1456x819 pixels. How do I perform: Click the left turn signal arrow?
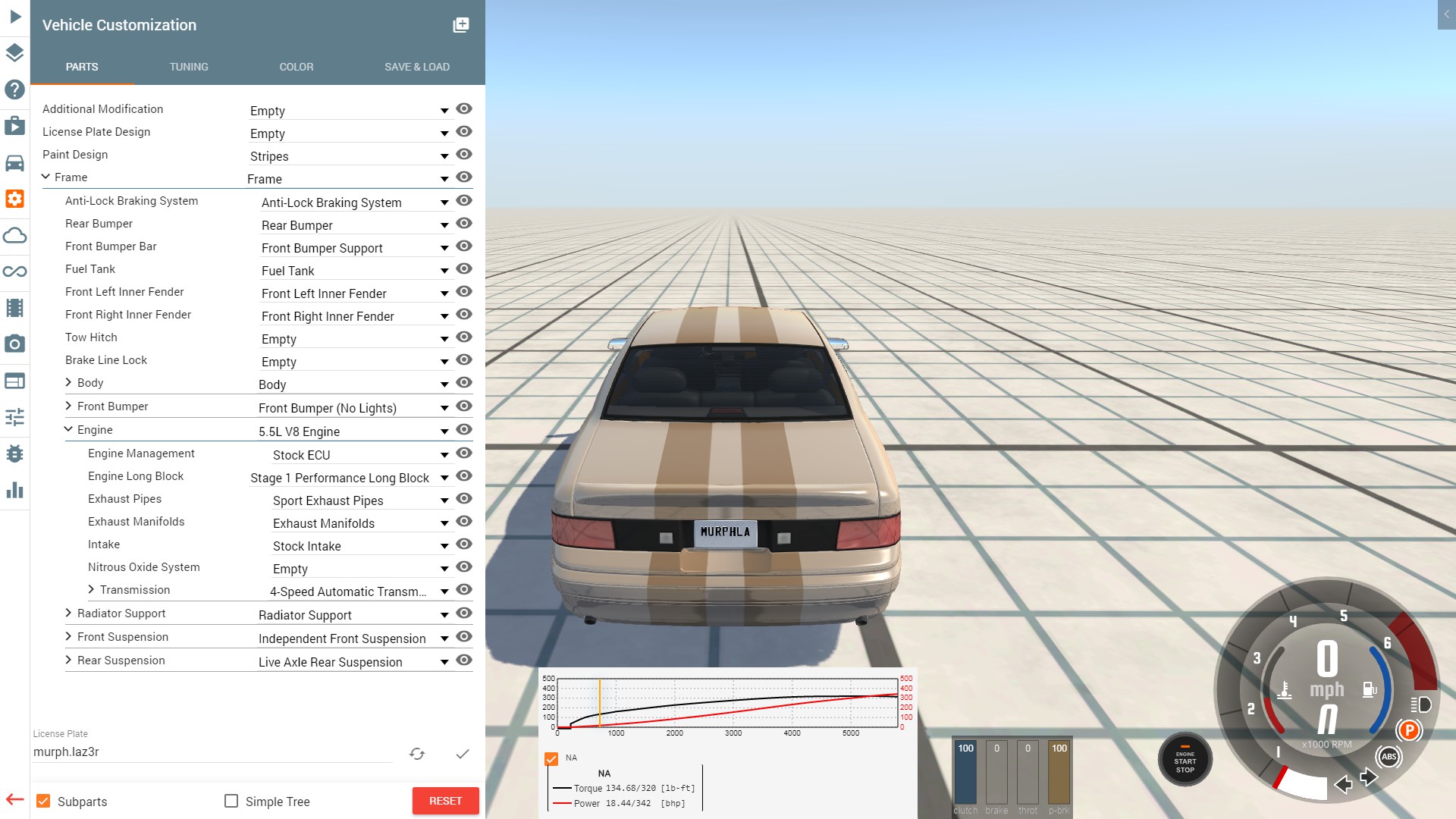click(1343, 784)
